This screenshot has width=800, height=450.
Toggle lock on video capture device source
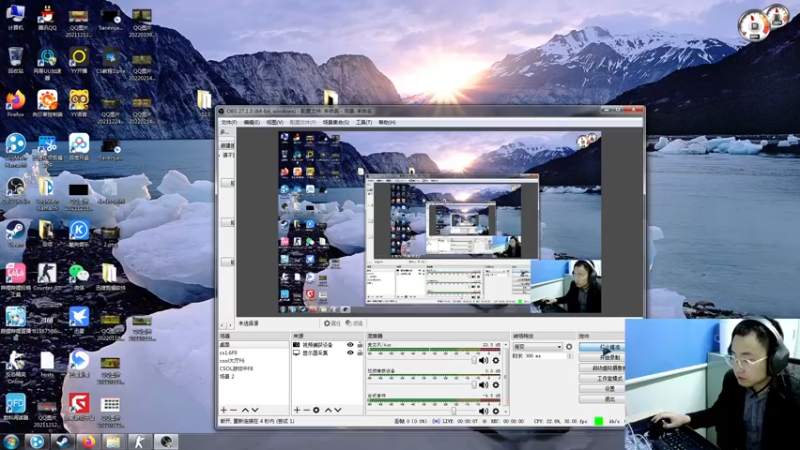[360, 345]
